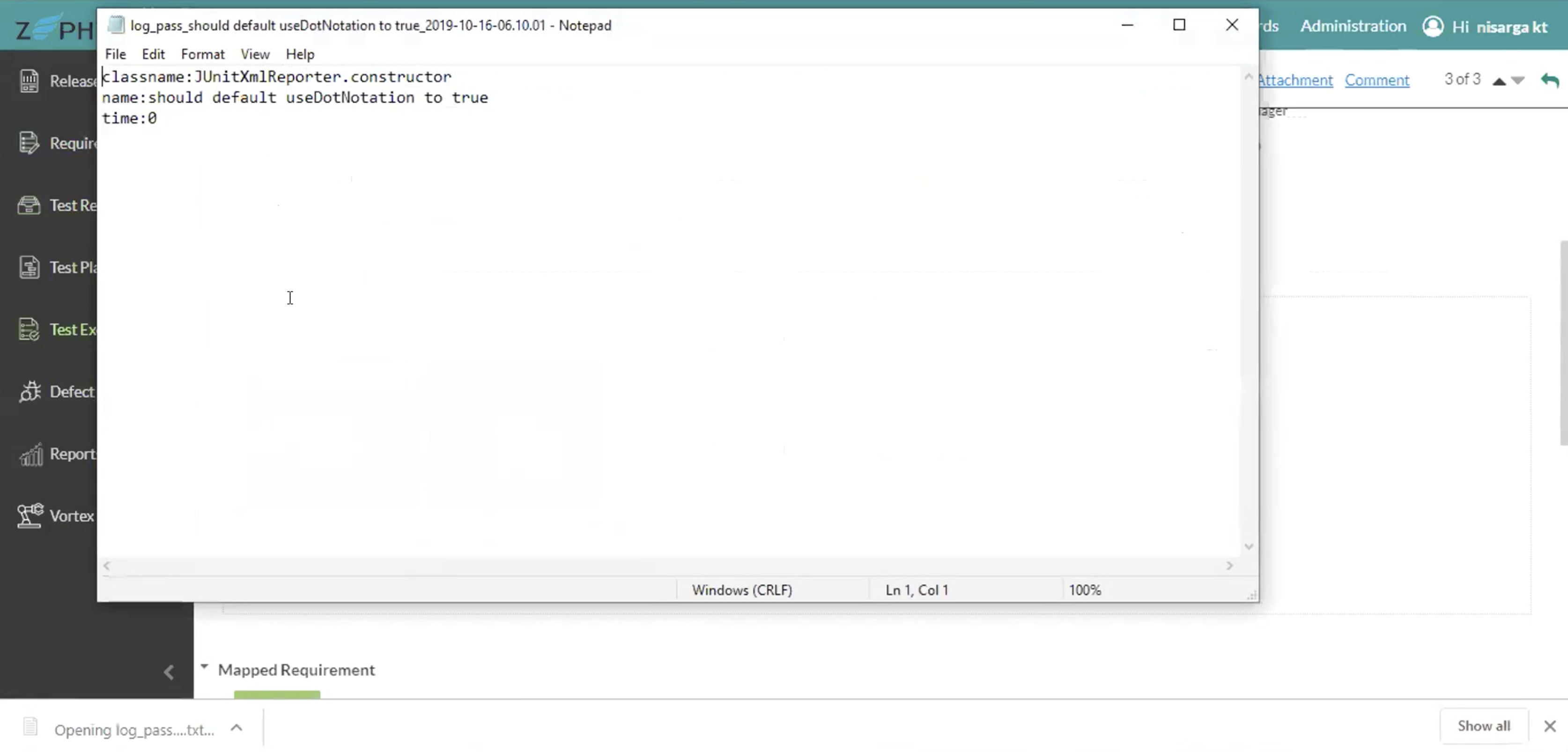Click Show all downloads button
The width and height of the screenshot is (1568, 752).
(x=1483, y=726)
